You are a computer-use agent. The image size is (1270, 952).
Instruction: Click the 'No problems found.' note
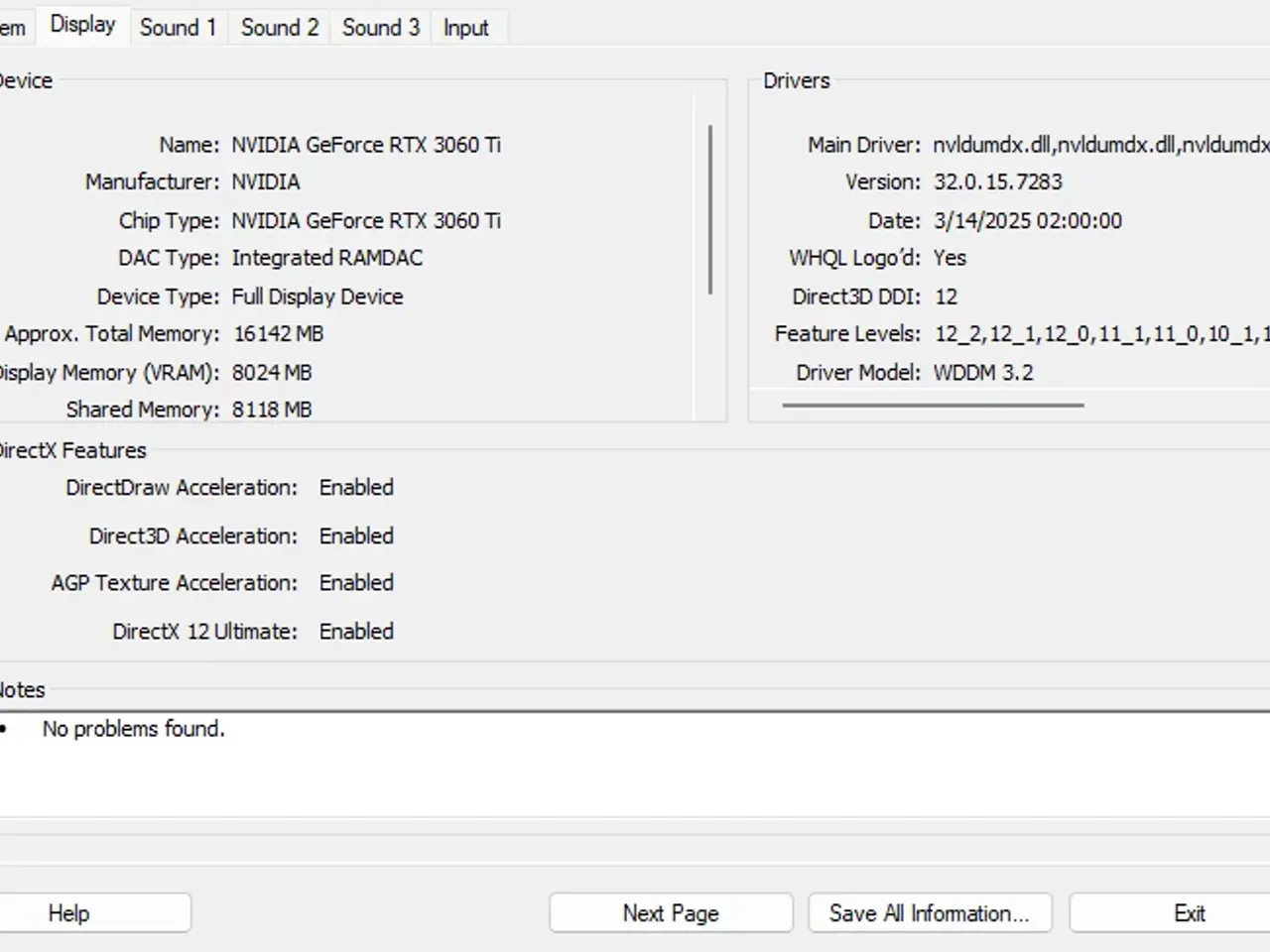point(134,729)
